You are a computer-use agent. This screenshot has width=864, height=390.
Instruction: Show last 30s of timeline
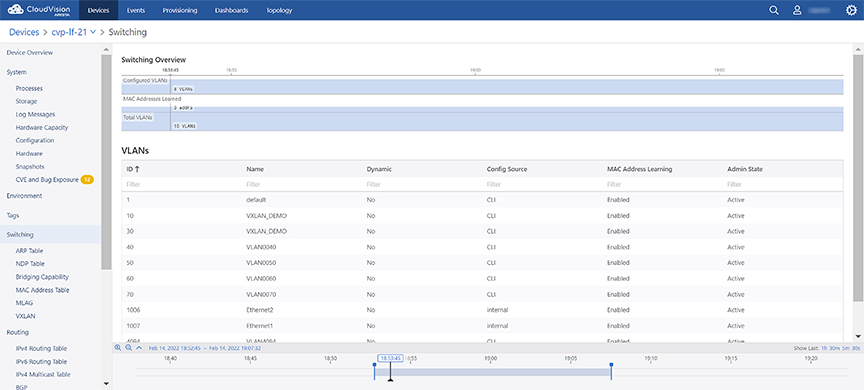pos(856,348)
